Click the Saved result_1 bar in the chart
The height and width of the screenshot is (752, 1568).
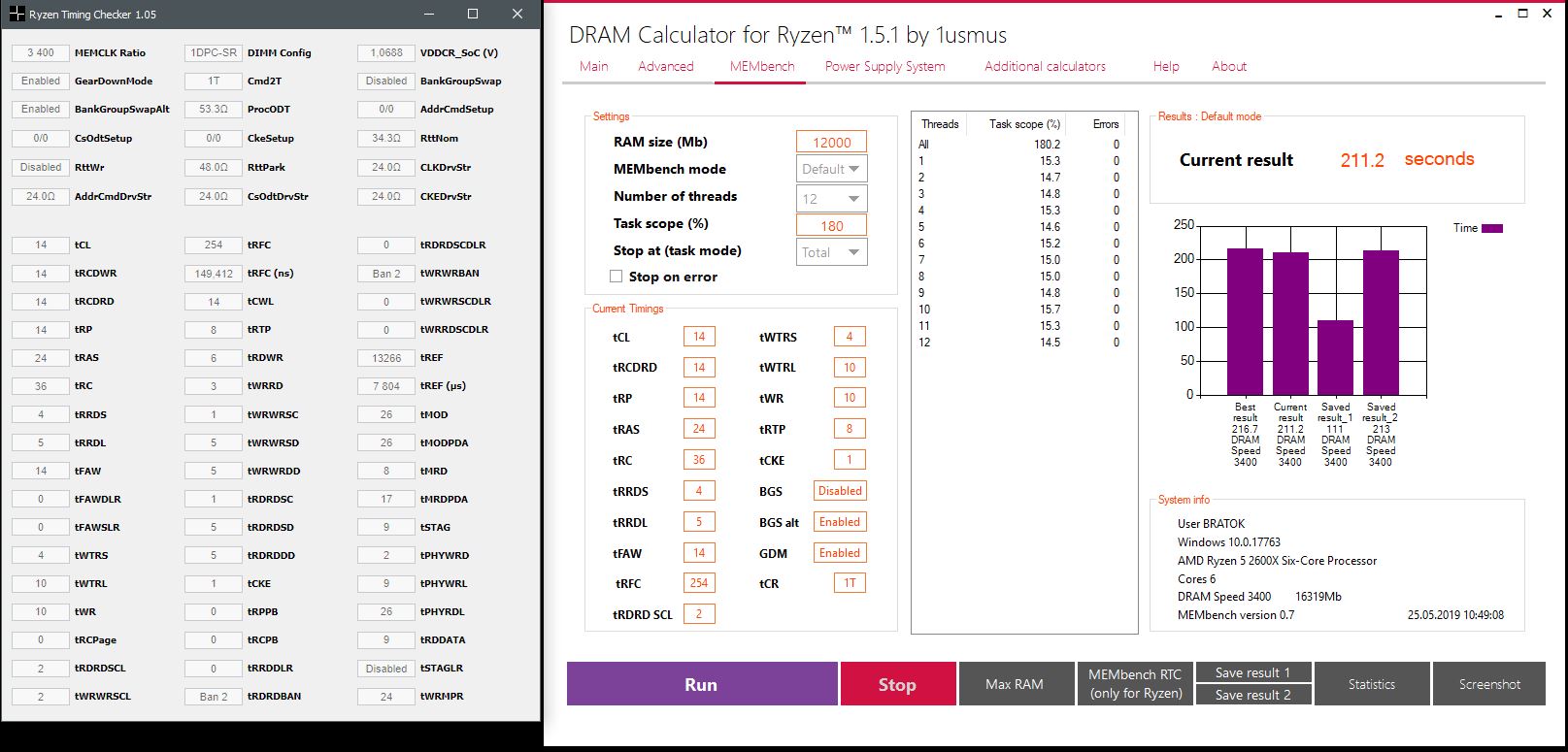tap(1336, 357)
